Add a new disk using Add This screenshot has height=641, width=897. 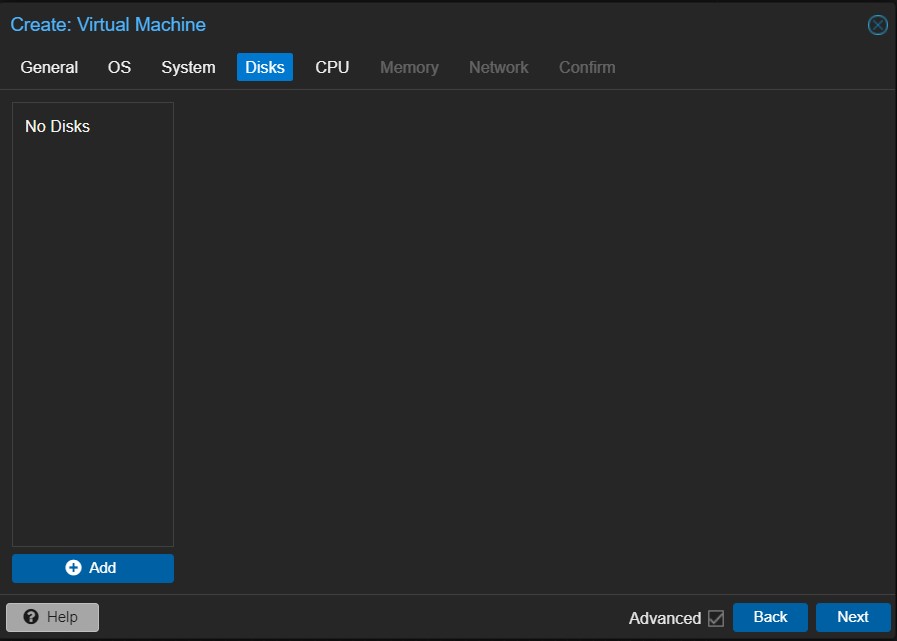pos(93,568)
